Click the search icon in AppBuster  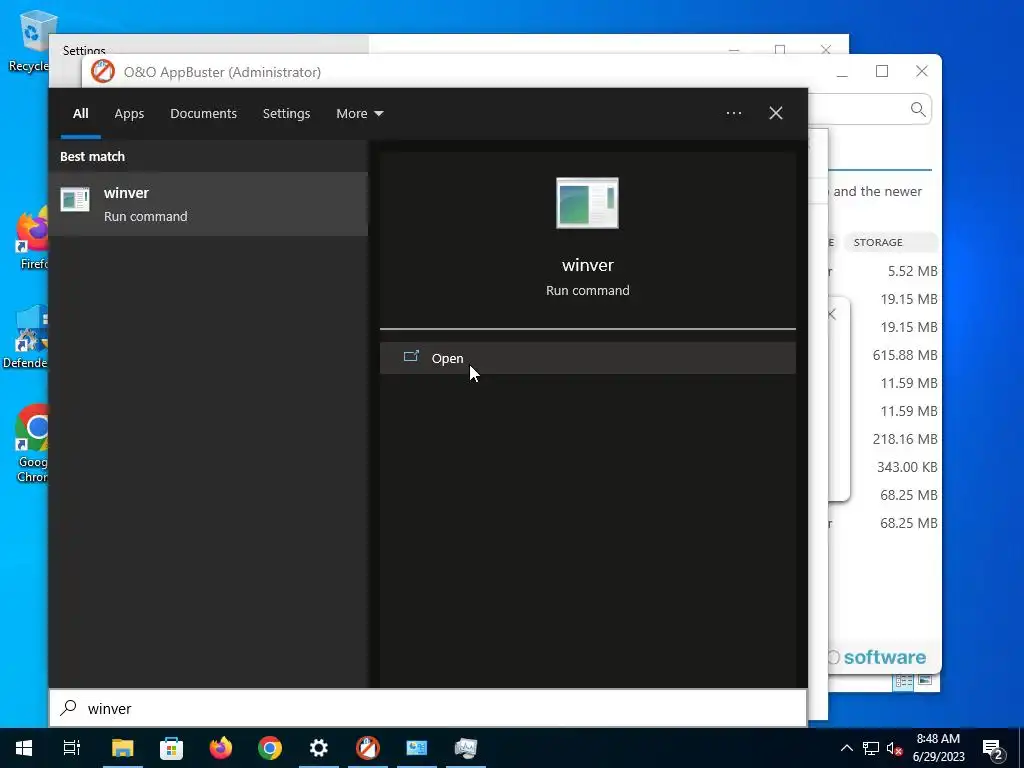[918, 109]
